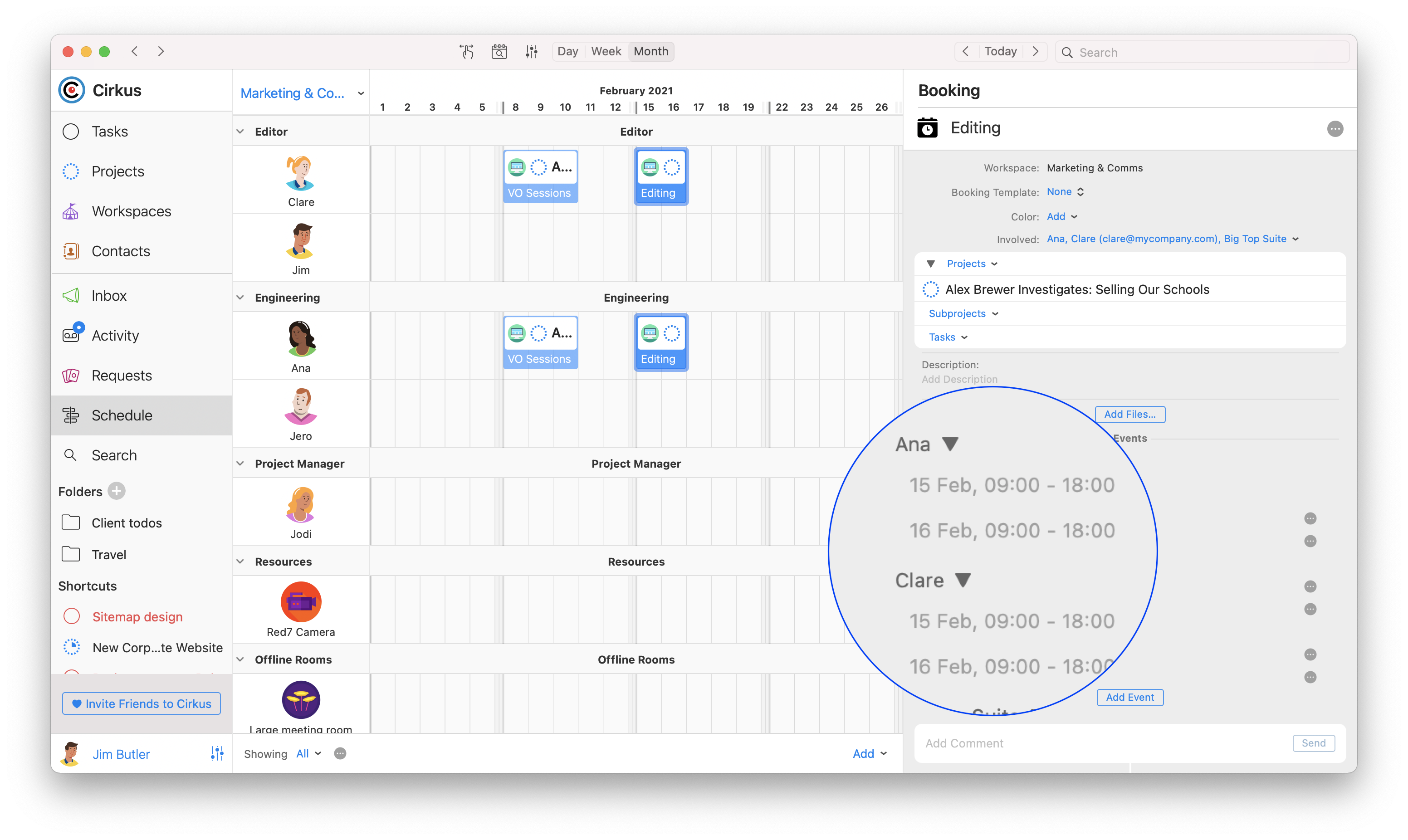
Task: Click Invite Friends to Cirkus button
Action: tap(142, 703)
